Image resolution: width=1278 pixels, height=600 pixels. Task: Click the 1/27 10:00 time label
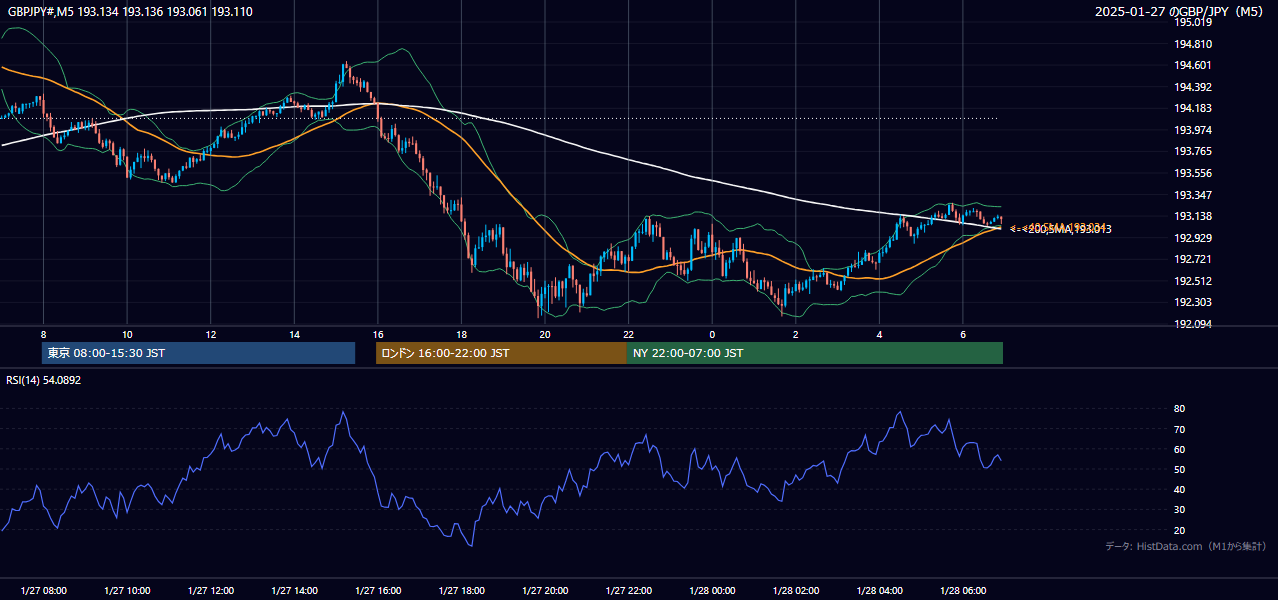pyautogui.click(x=127, y=591)
